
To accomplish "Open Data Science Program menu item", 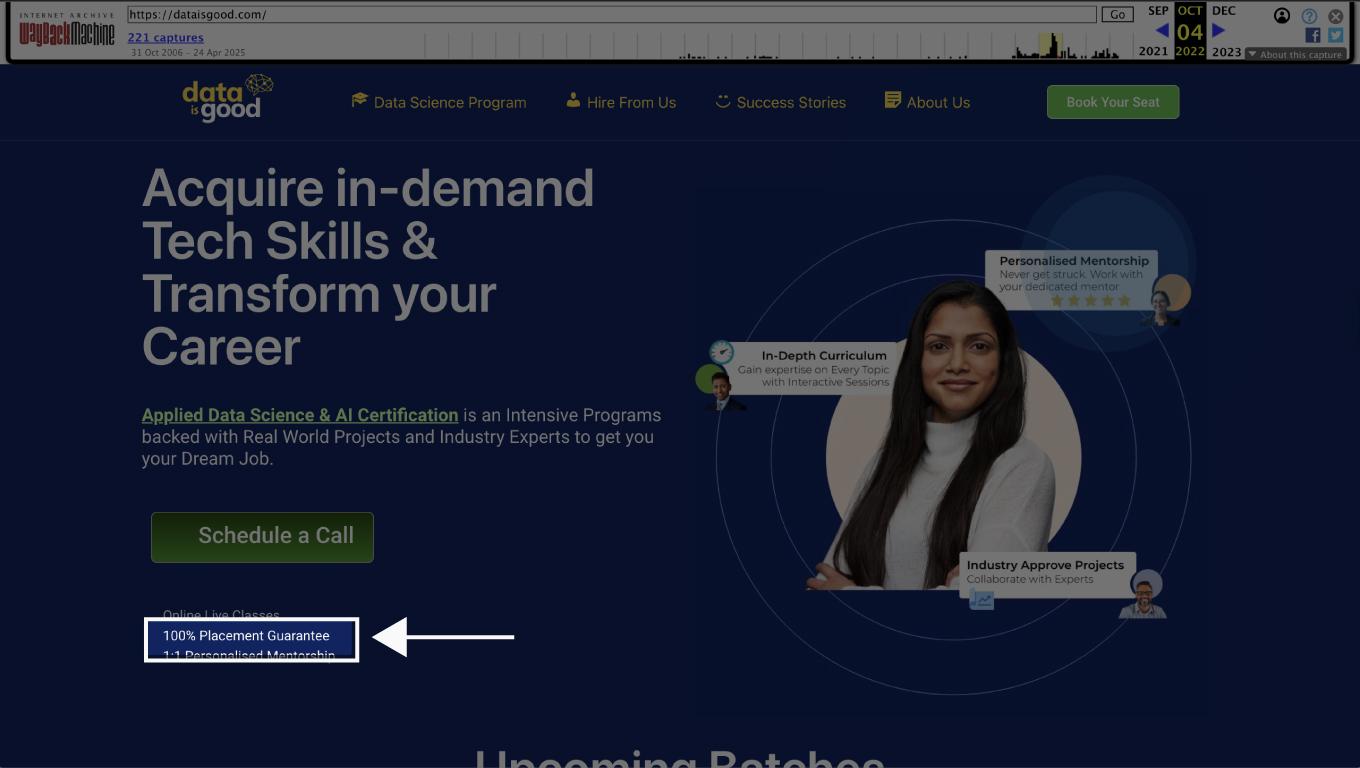I will coord(438,102).
